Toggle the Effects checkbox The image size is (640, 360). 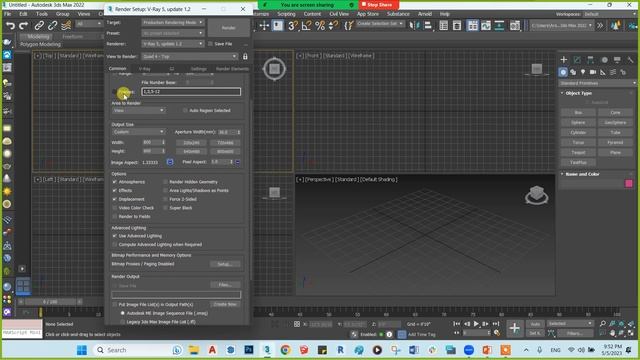[115, 190]
